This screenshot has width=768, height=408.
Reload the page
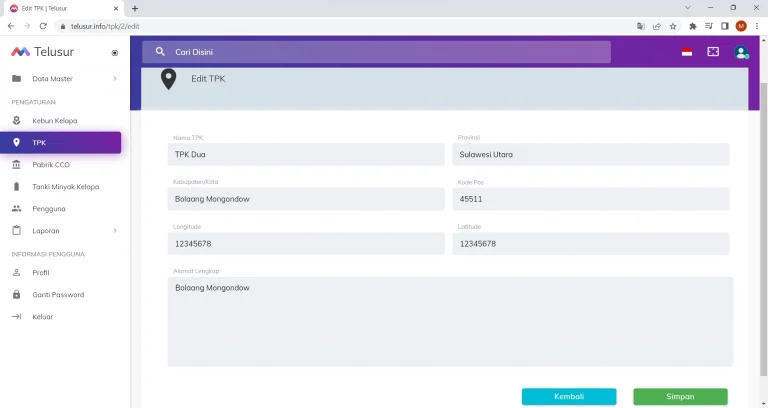pyautogui.click(x=43, y=26)
